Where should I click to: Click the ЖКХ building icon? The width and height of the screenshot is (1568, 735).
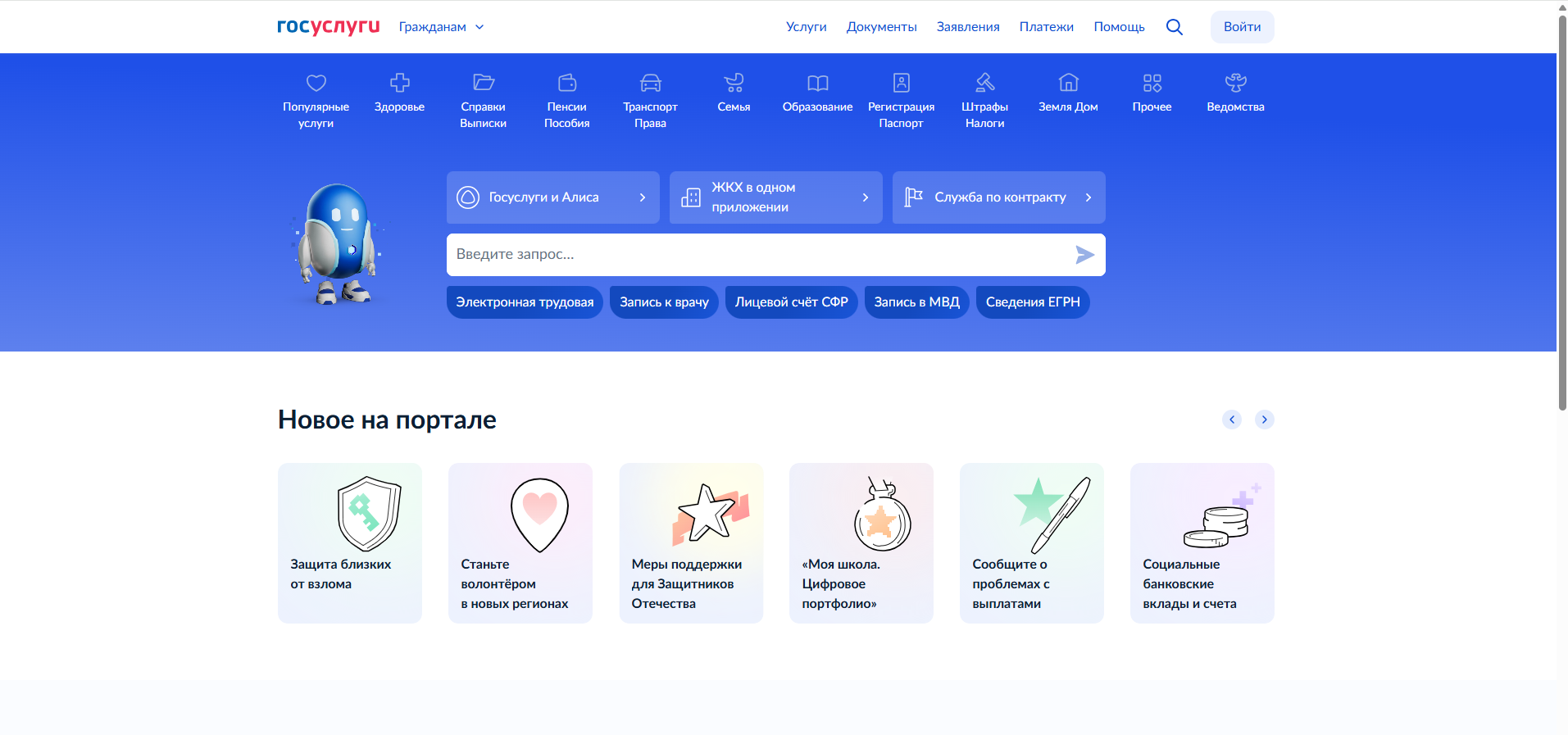click(691, 197)
